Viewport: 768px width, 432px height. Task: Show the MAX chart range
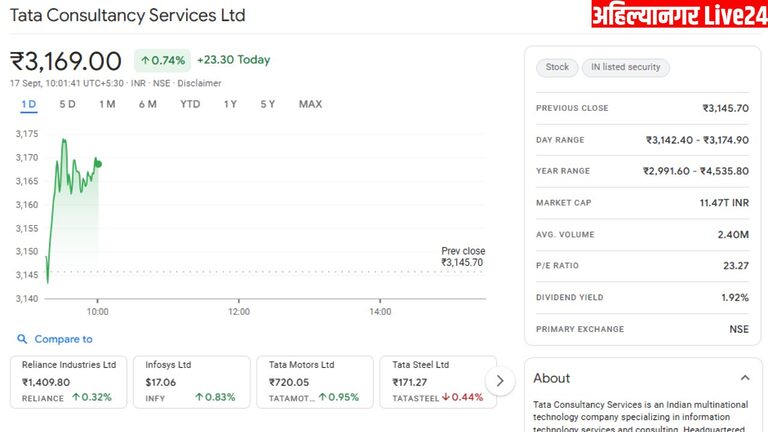pos(310,104)
